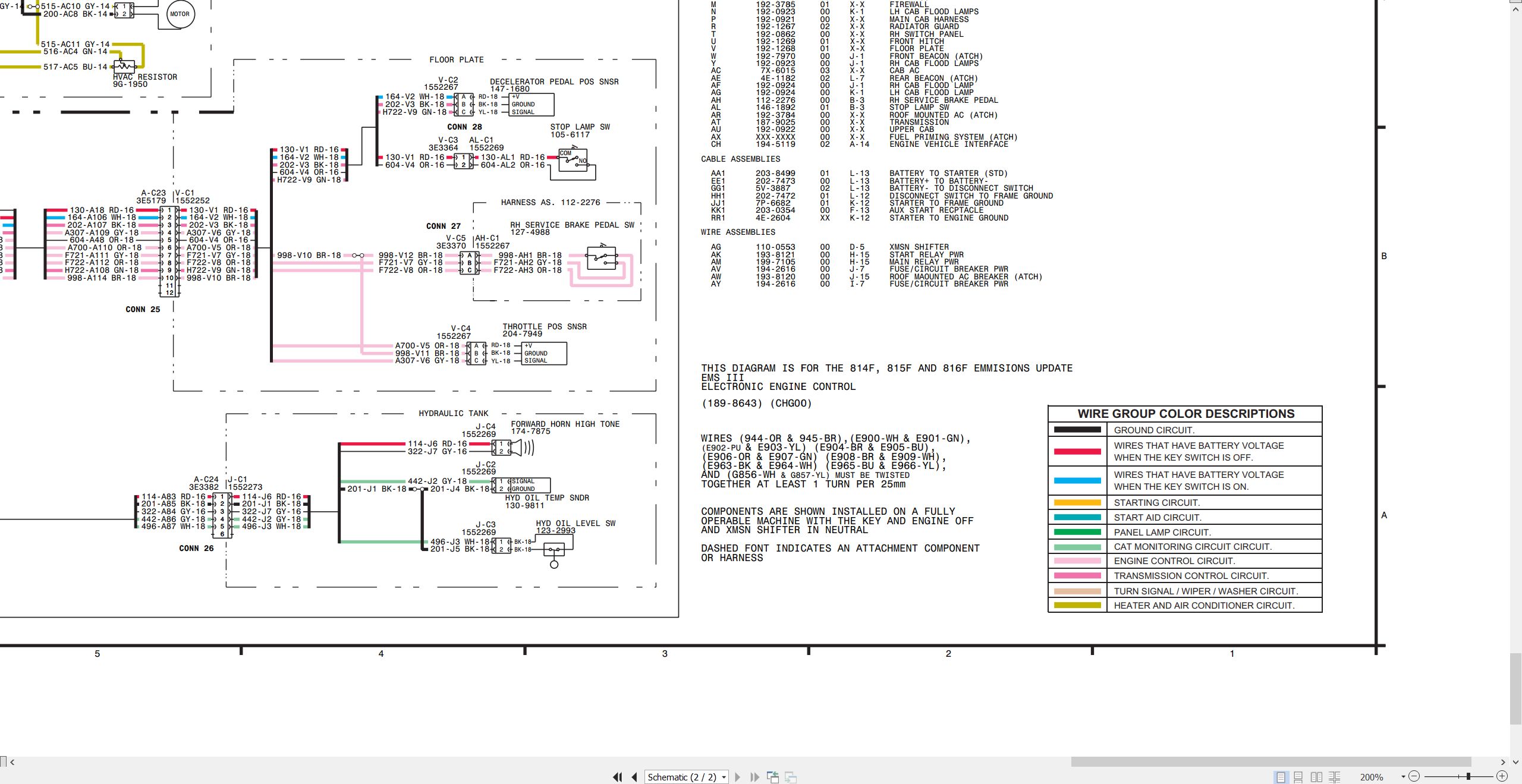Jump to the last page
This screenshot has width=1522, height=784.
click(754, 777)
